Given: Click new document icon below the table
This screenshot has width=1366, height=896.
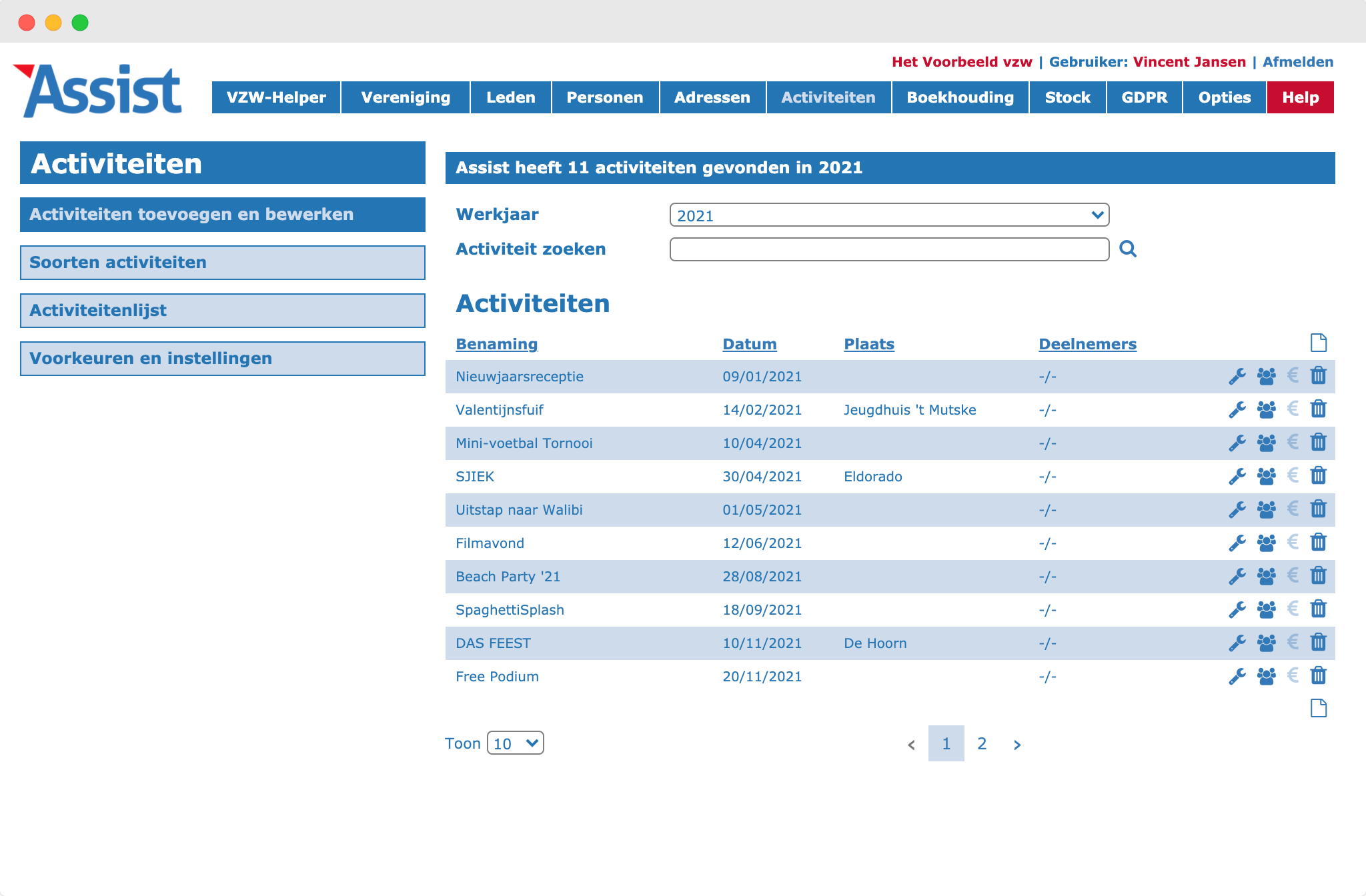Looking at the screenshot, I should (1319, 708).
